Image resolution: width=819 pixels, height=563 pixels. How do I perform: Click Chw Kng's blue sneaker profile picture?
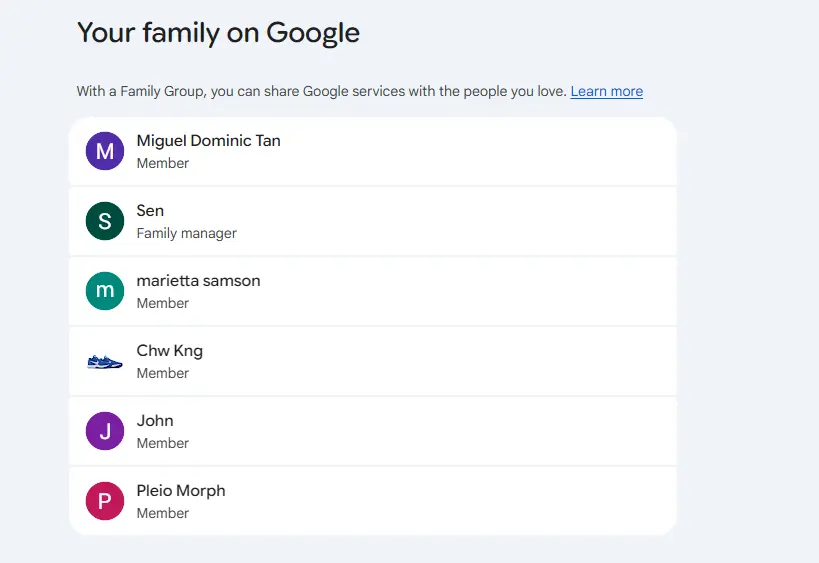click(105, 361)
